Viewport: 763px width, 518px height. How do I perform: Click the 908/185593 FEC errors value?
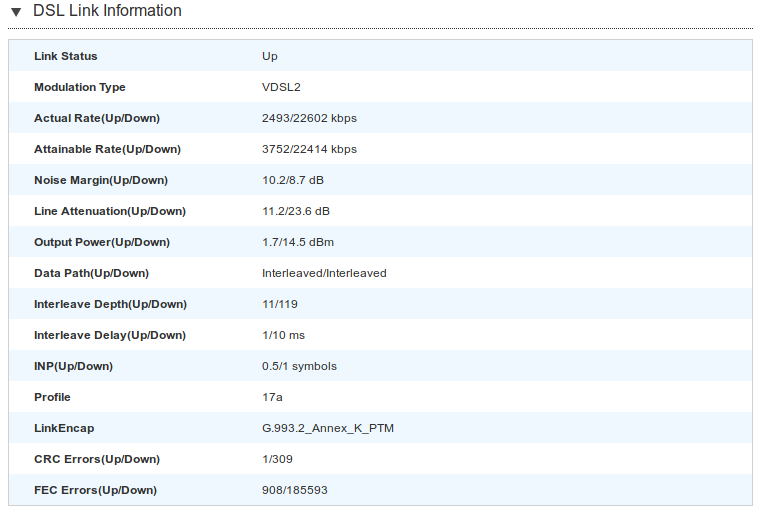(294, 490)
